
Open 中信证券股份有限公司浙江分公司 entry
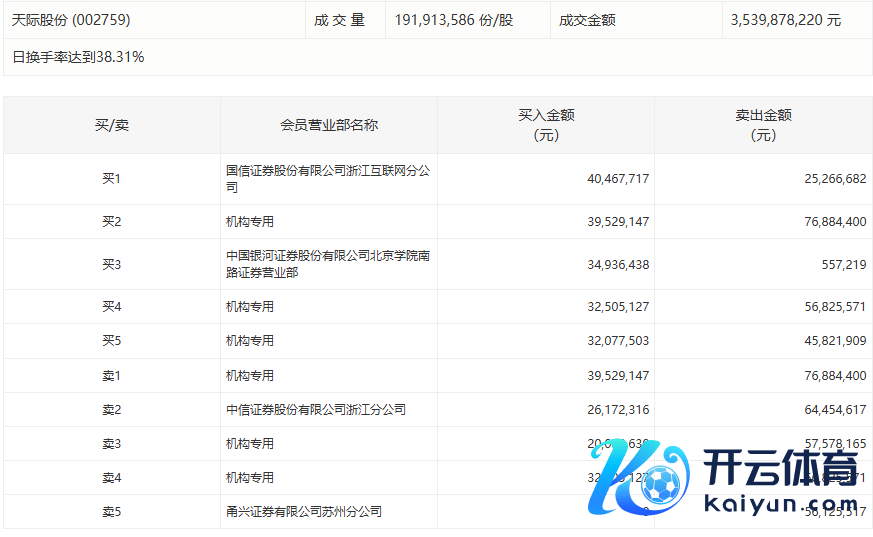316,410
